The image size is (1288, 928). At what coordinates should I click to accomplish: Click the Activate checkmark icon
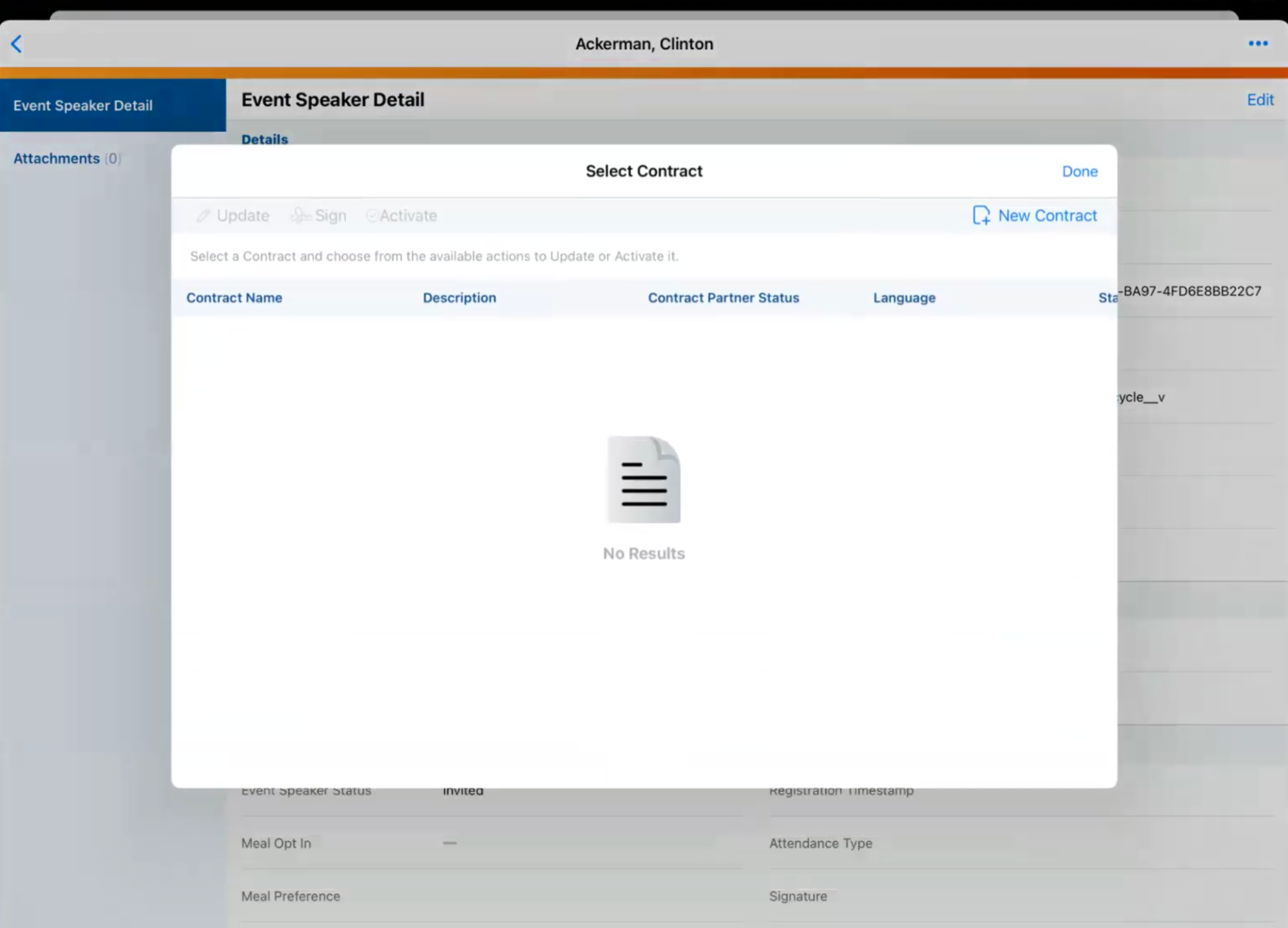(x=372, y=216)
